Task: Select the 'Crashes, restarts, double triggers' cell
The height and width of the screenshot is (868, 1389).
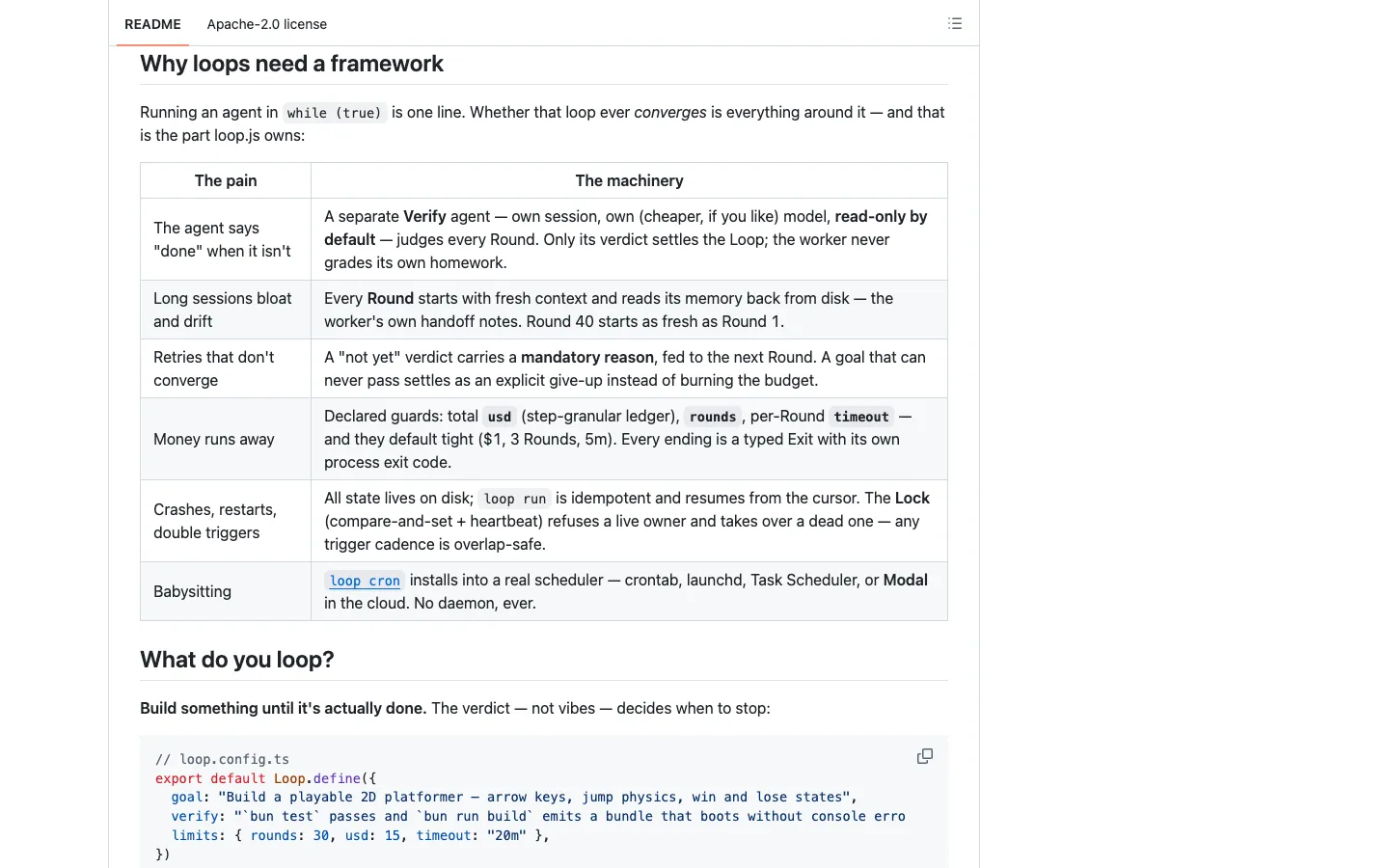Action: pos(226,521)
